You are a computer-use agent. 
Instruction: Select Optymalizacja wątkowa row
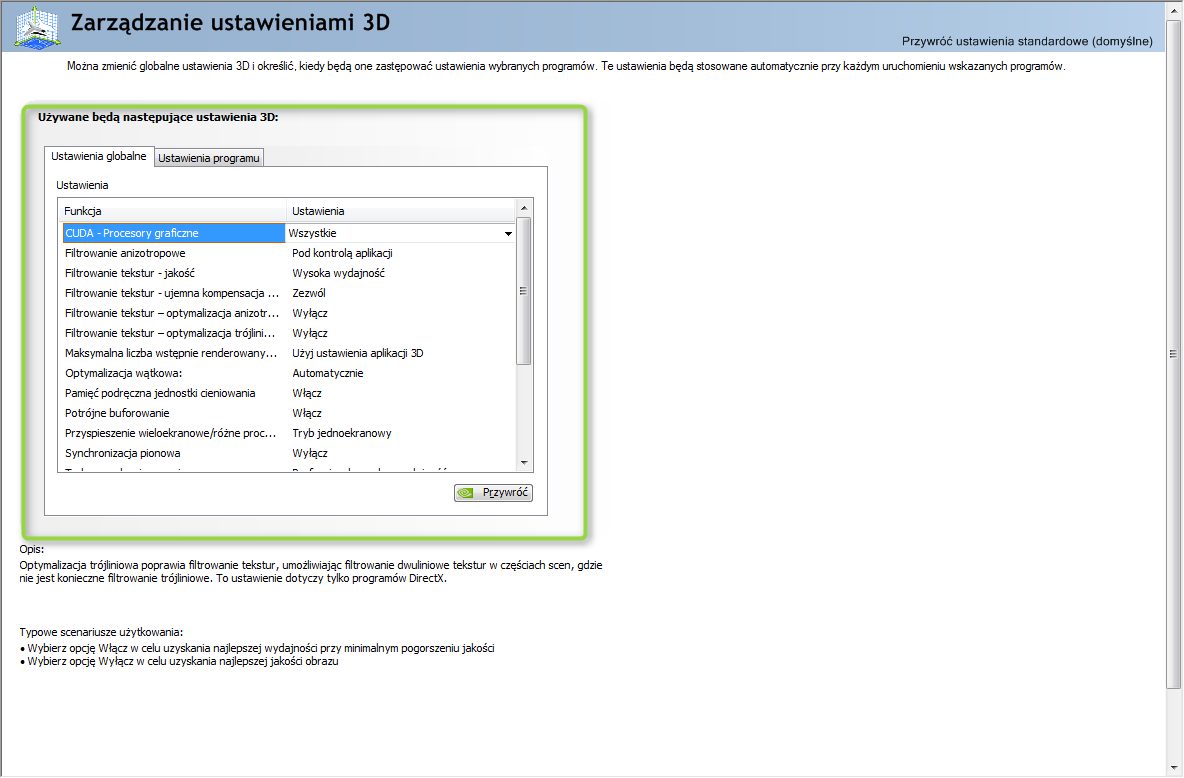tap(288, 373)
